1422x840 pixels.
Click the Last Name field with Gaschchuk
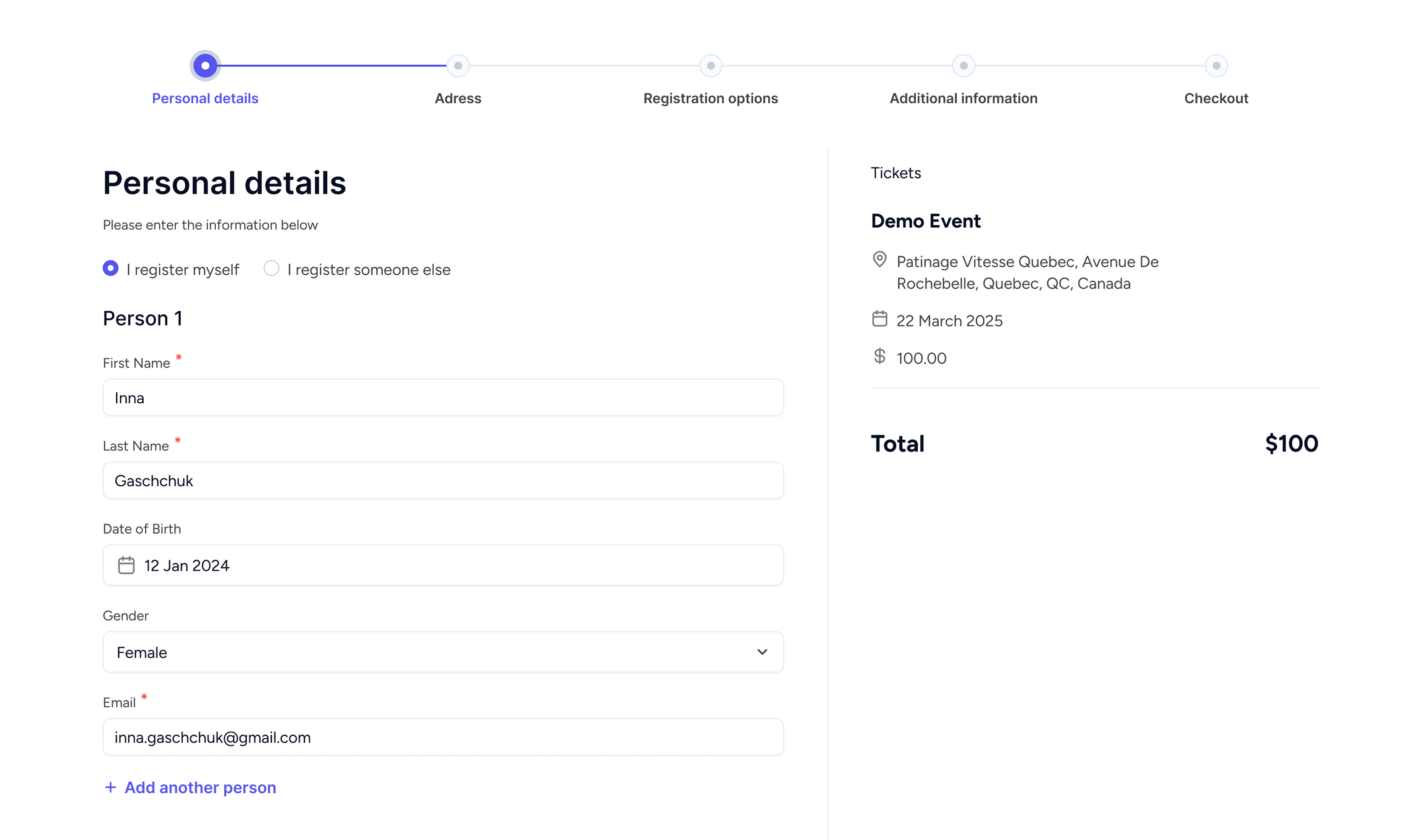(443, 480)
